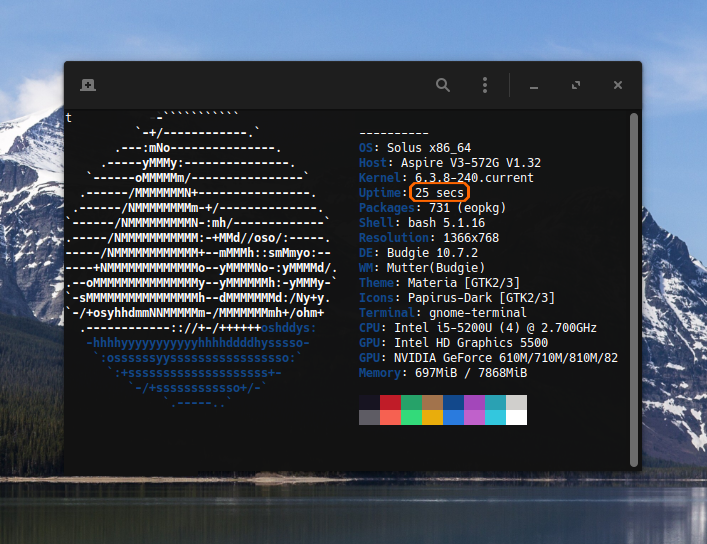707x544 pixels.
Task: Close the terminal window
Action: (618, 86)
